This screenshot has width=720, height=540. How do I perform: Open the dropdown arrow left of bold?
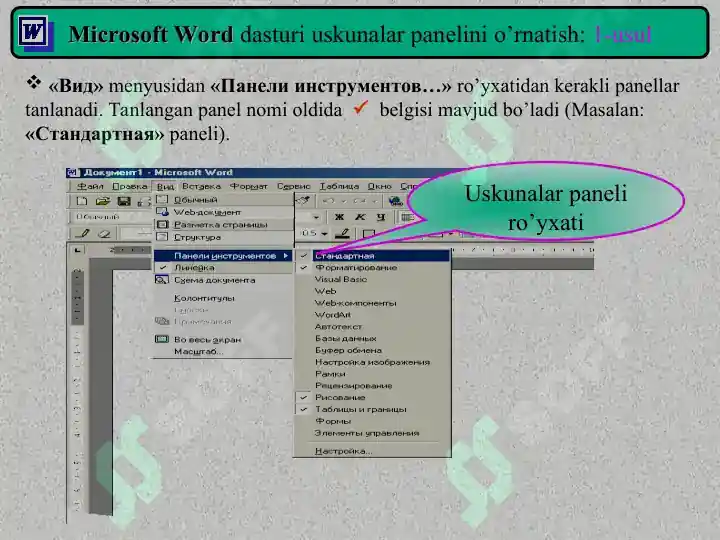pos(316,217)
